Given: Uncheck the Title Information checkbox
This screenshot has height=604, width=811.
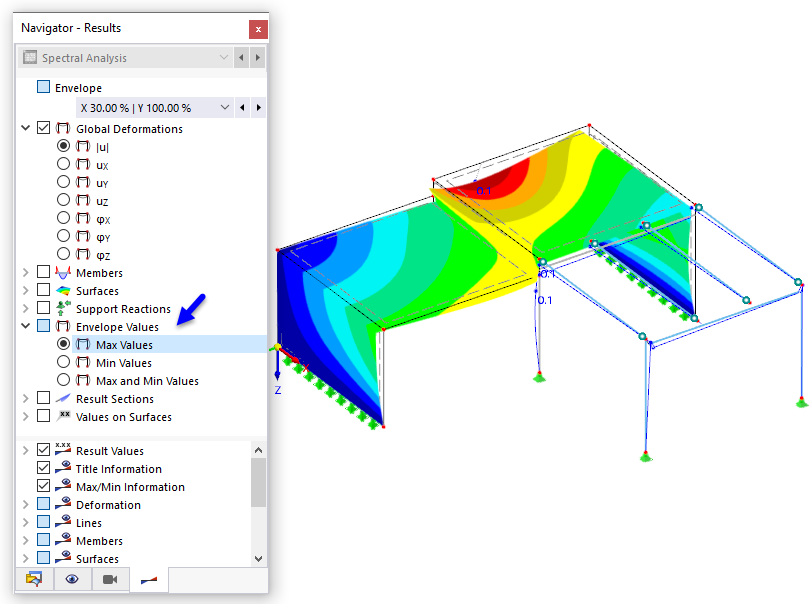Looking at the screenshot, I should point(43,468).
